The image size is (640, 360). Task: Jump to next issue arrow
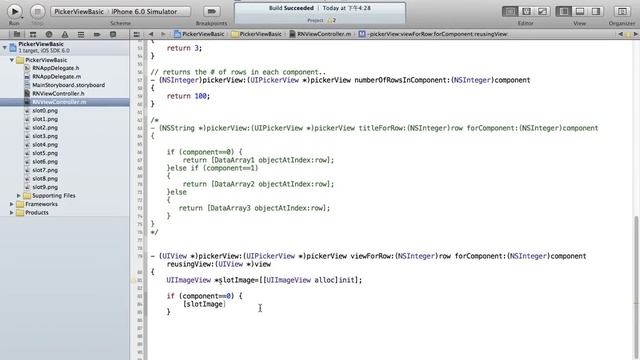click(635, 34)
